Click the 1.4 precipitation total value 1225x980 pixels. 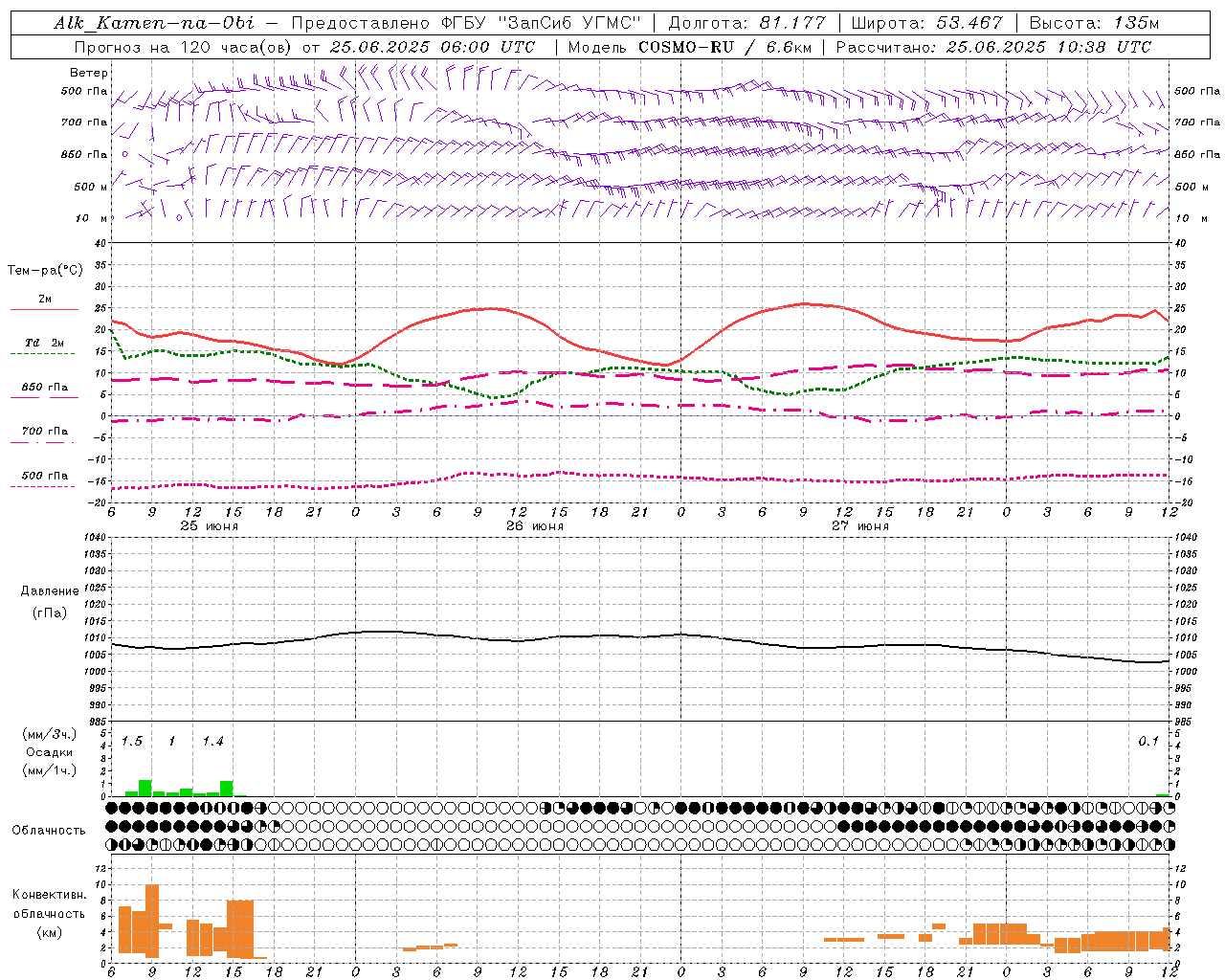pyautogui.click(x=212, y=742)
